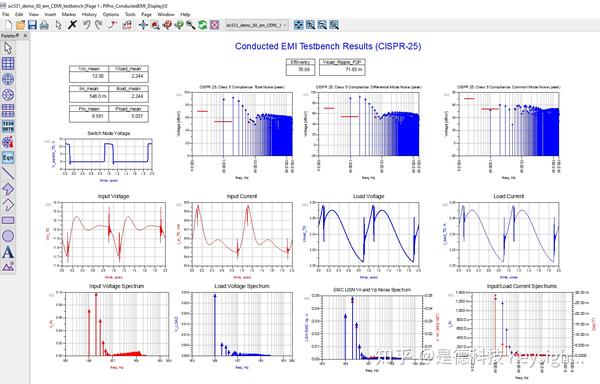Delete selection with the black X icon
Screen dimensions: 600x384
click(x=72, y=25)
